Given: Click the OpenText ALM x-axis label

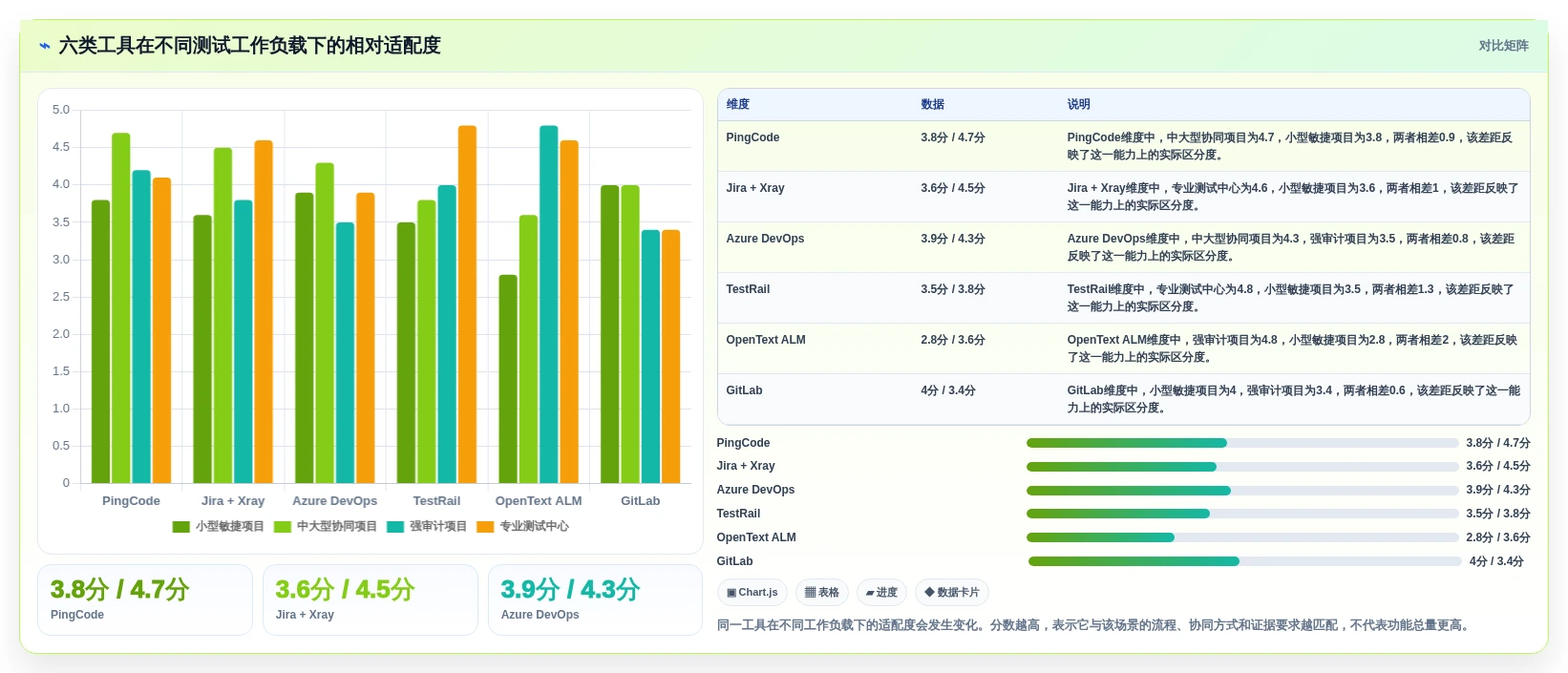Looking at the screenshot, I should [539, 501].
